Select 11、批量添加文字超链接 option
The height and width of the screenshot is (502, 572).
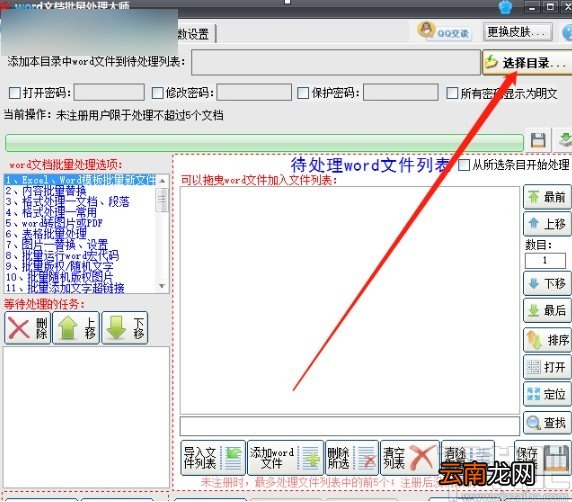click(65, 288)
